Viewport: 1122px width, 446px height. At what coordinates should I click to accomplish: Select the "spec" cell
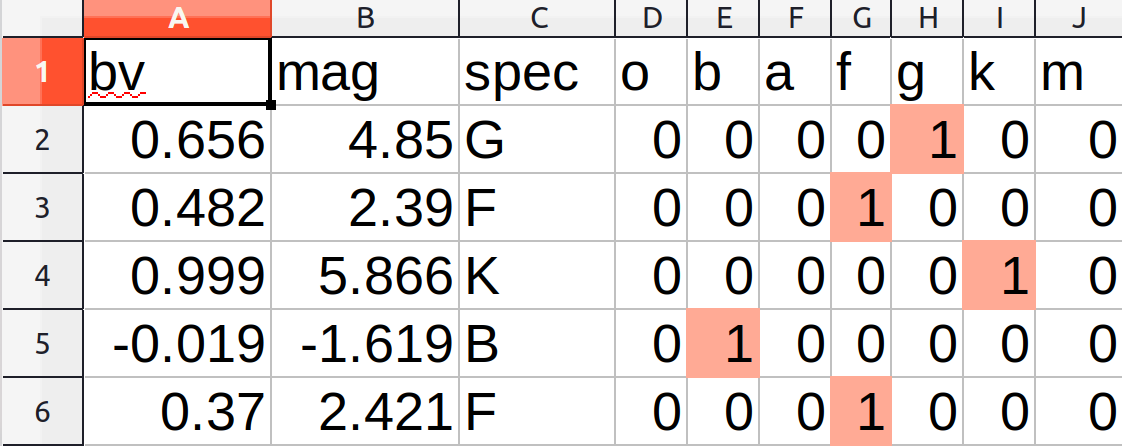tap(539, 72)
